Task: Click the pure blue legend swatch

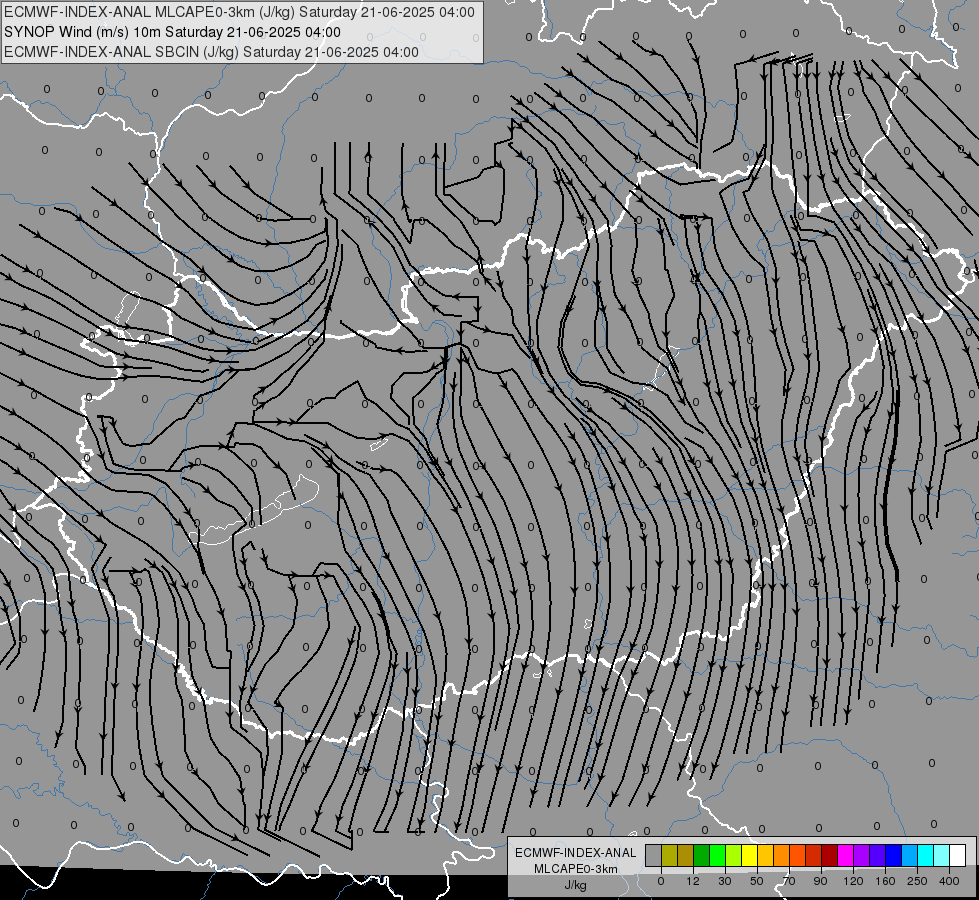Action: coord(893,855)
